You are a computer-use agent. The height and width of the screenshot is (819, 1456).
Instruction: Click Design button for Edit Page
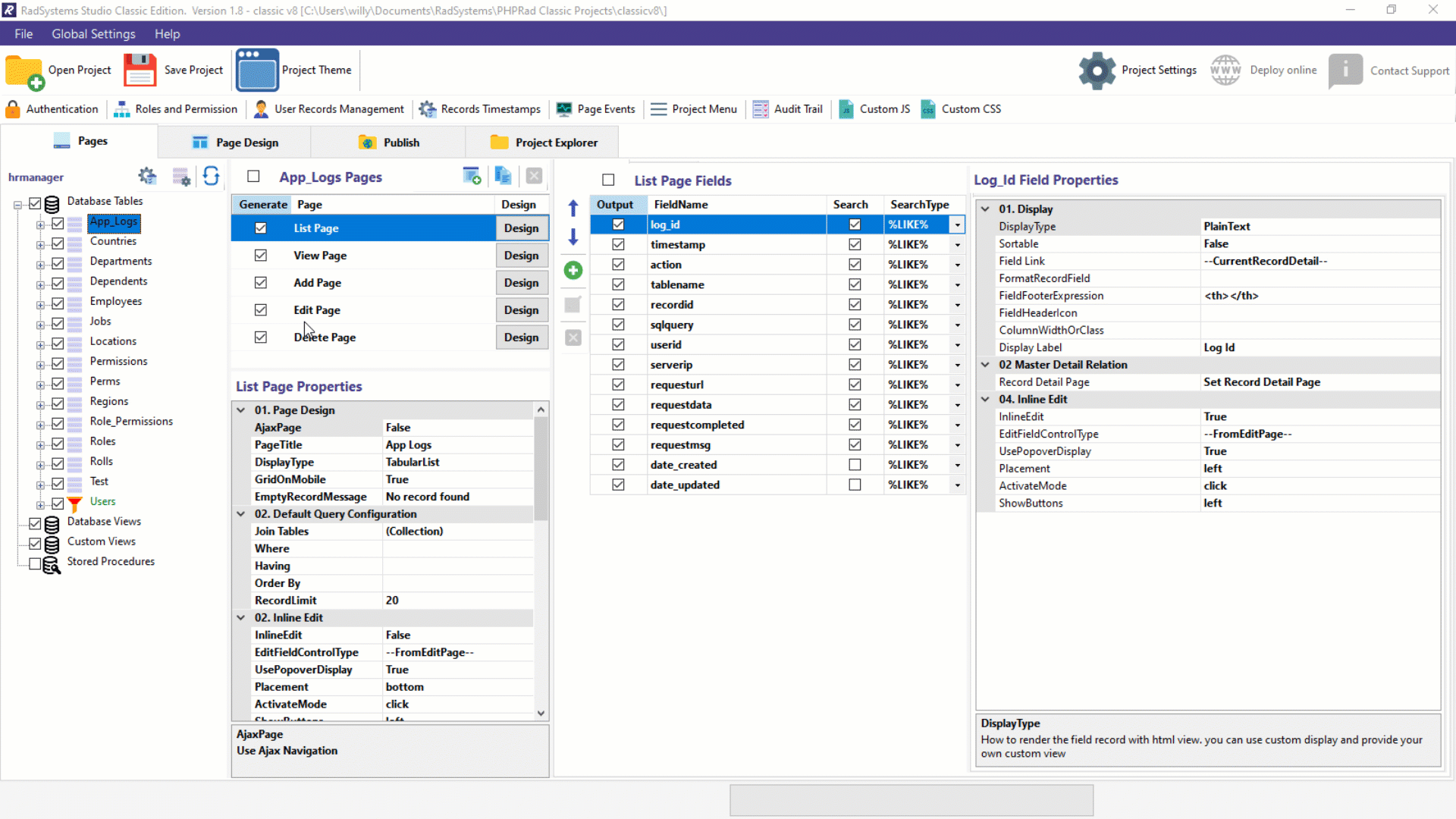522,310
